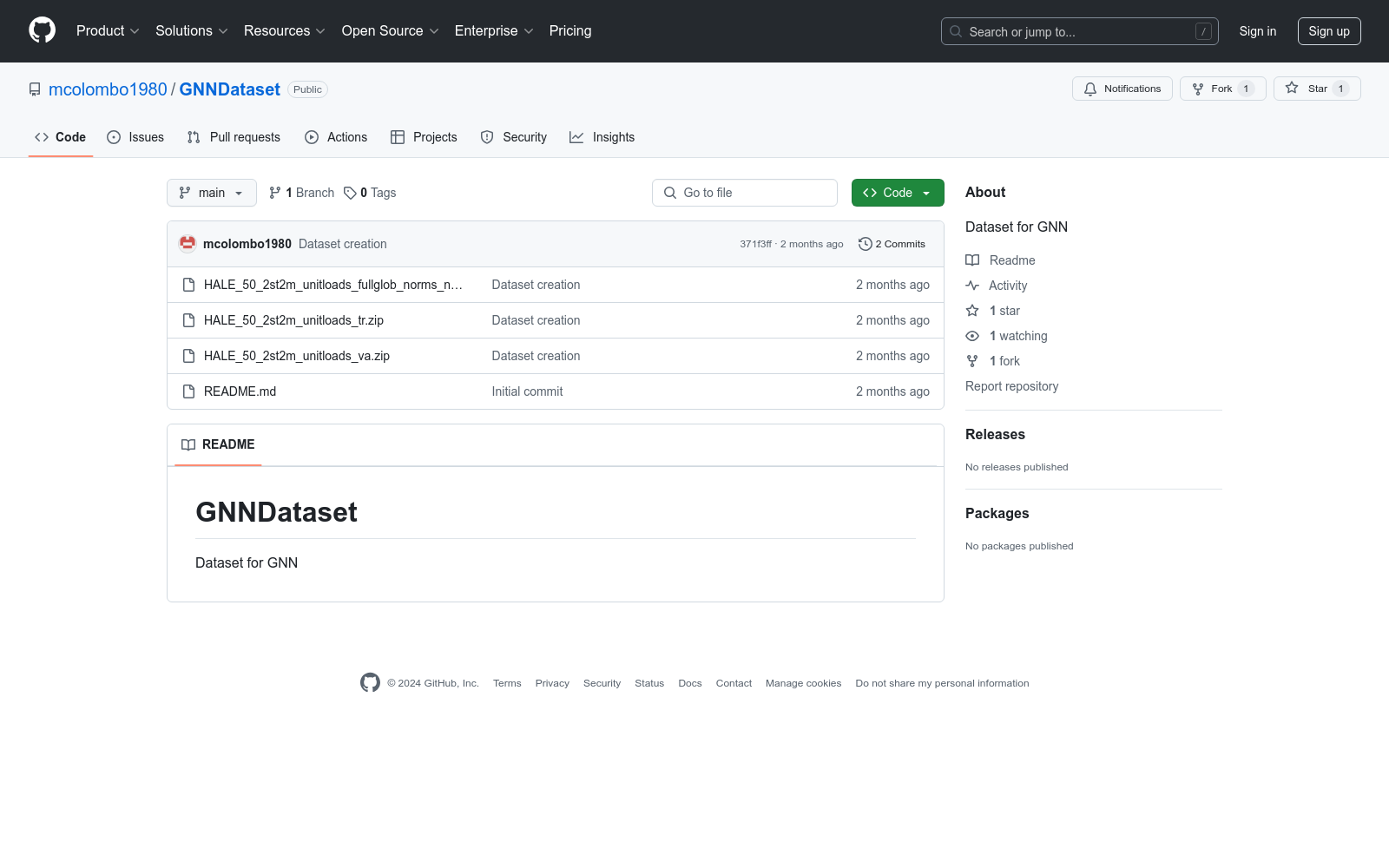
Task: Switch to the Issues tab
Action: (x=135, y=137)
